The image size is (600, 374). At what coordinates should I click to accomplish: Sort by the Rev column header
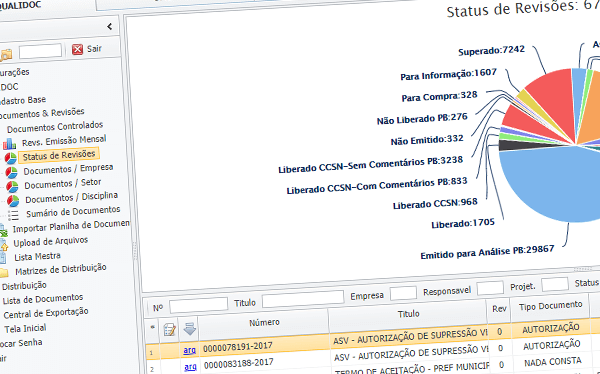pos(499,309)
